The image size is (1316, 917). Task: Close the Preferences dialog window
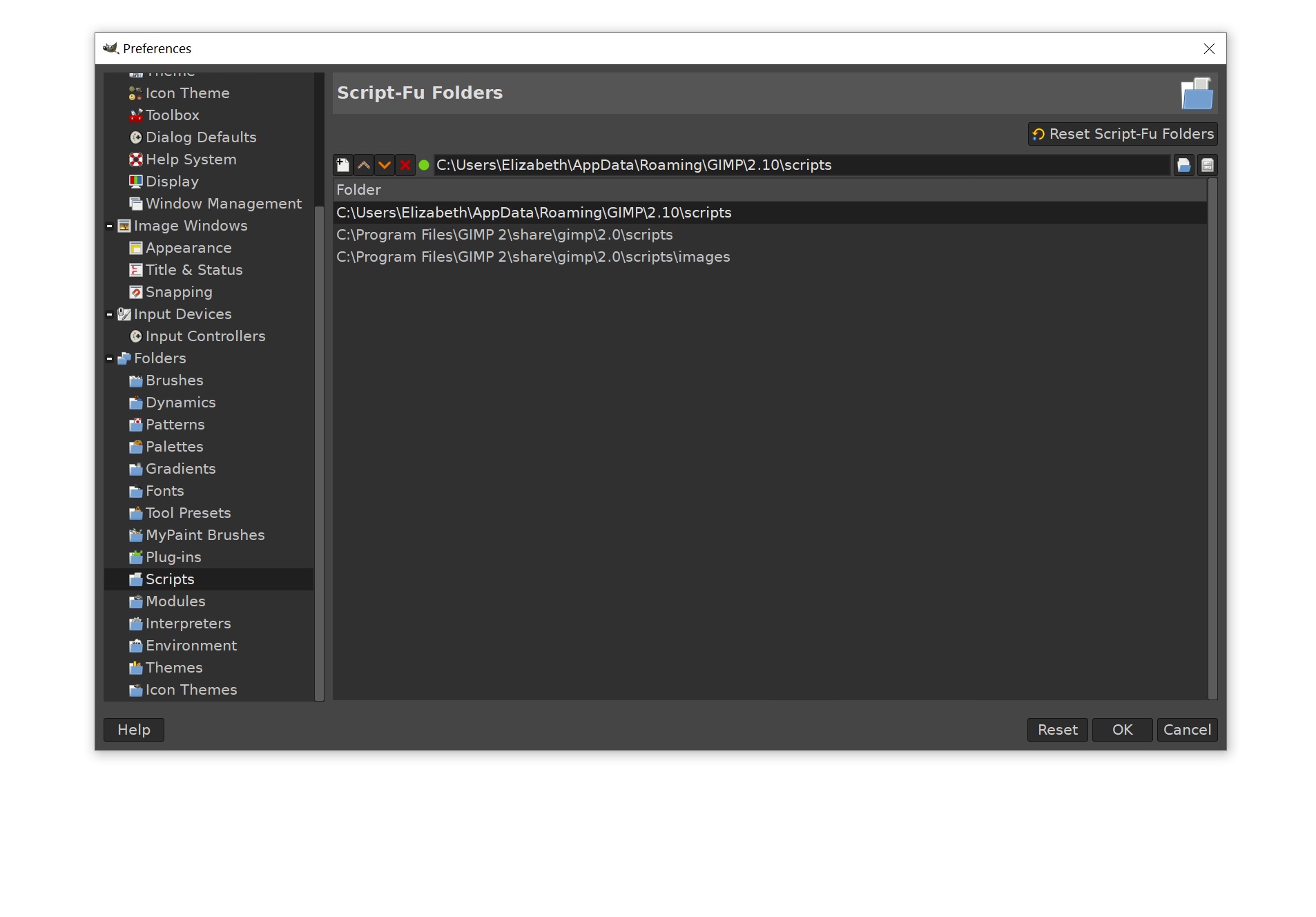[x=1209, y=48]
